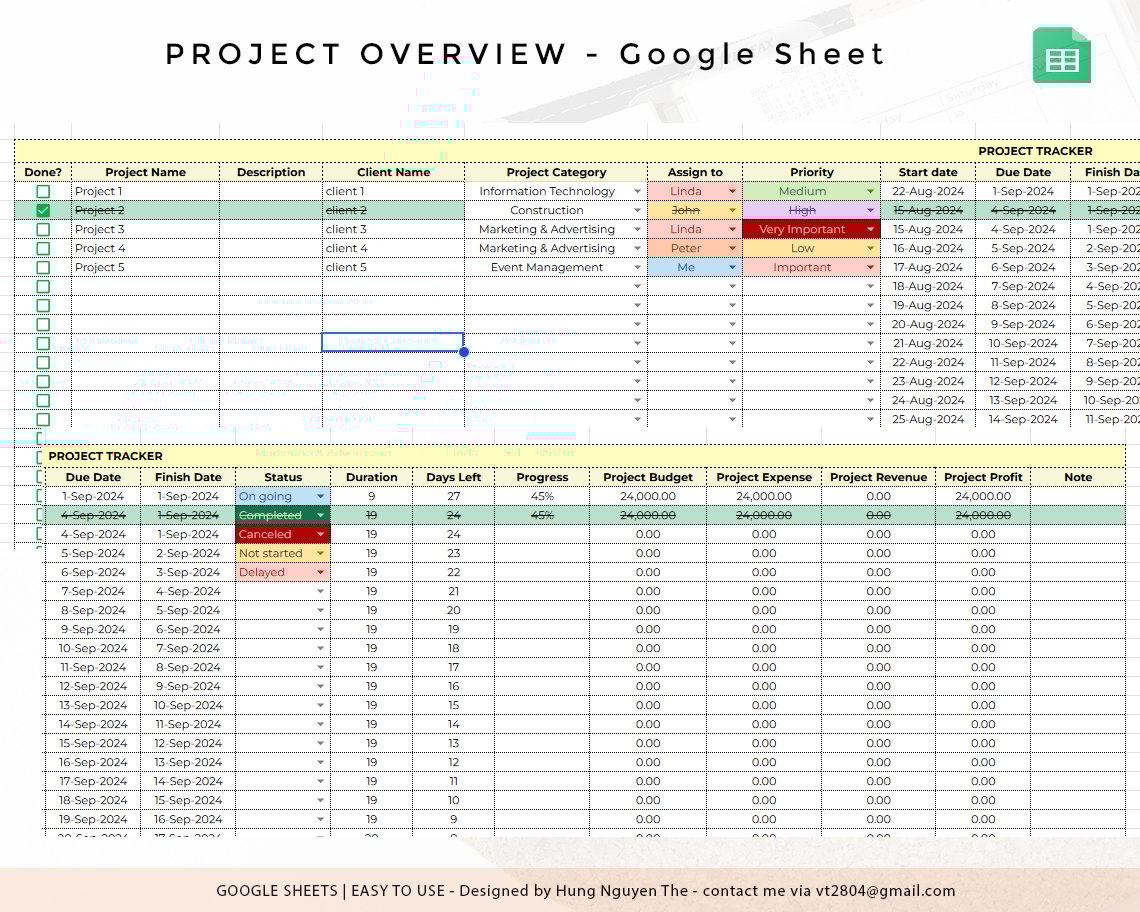Click the Project Expense header
Screen dimensions: 1140x912
(764, 477)
